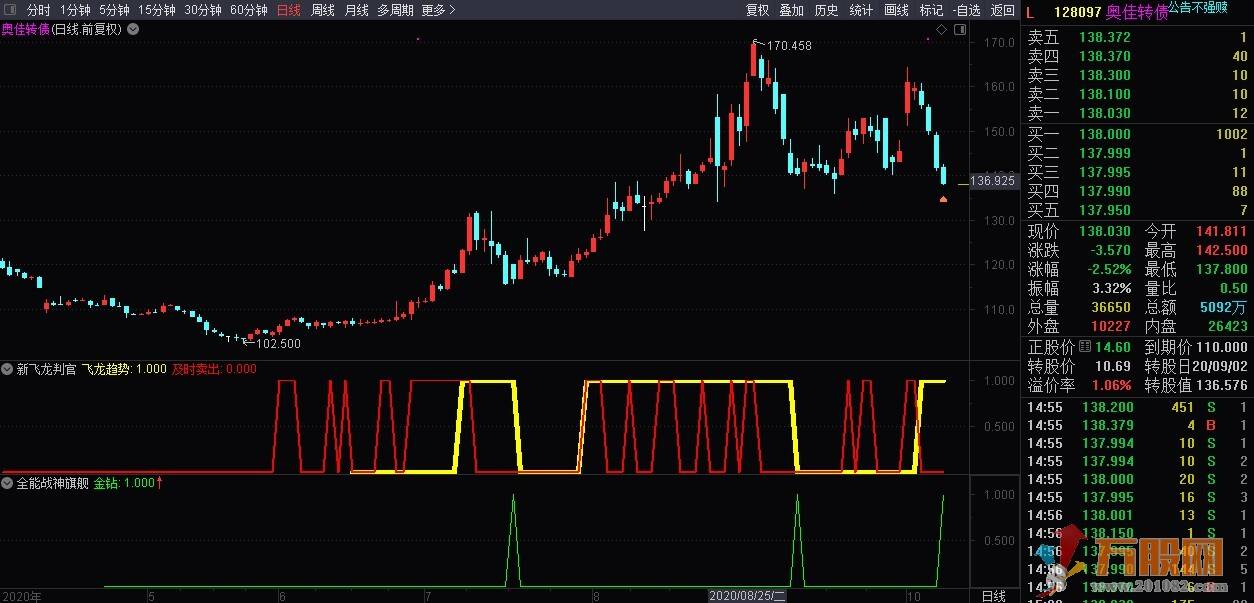Click the 转股值 value 136.576

point(1221,385)
